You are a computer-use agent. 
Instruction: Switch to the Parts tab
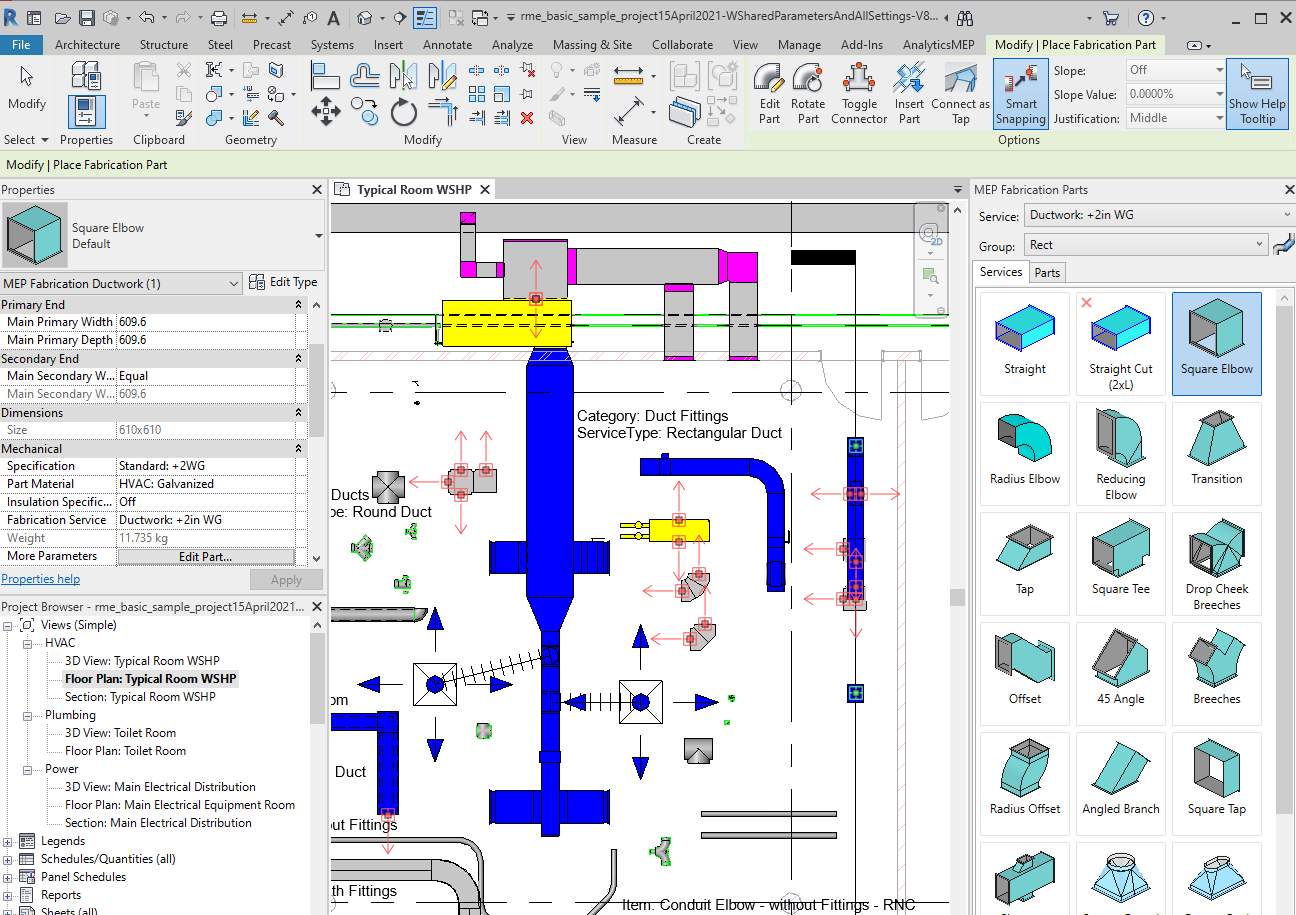point(1047,273)
